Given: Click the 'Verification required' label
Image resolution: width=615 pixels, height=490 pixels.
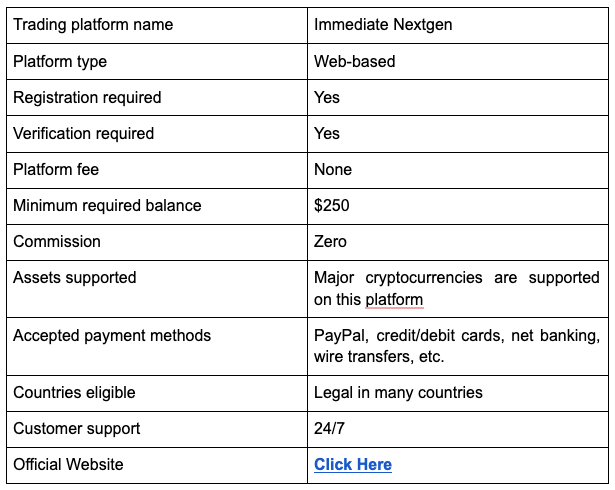Looking at the screenshot, I should pyautogui.click(x=84, y=133).
